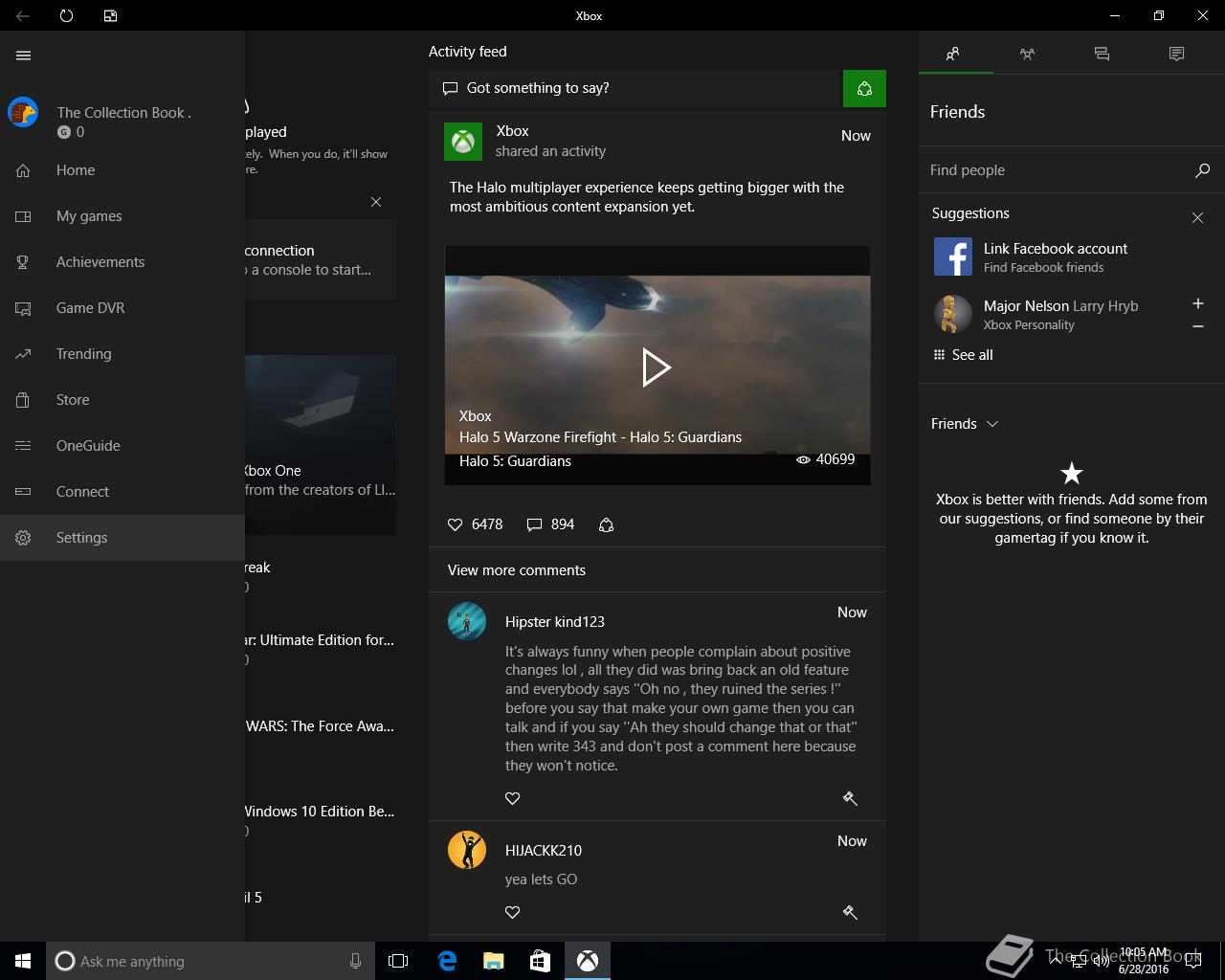1225x980 pixels.
Task: Click the save/snap icon in title bar
Action: coord(110,15)
